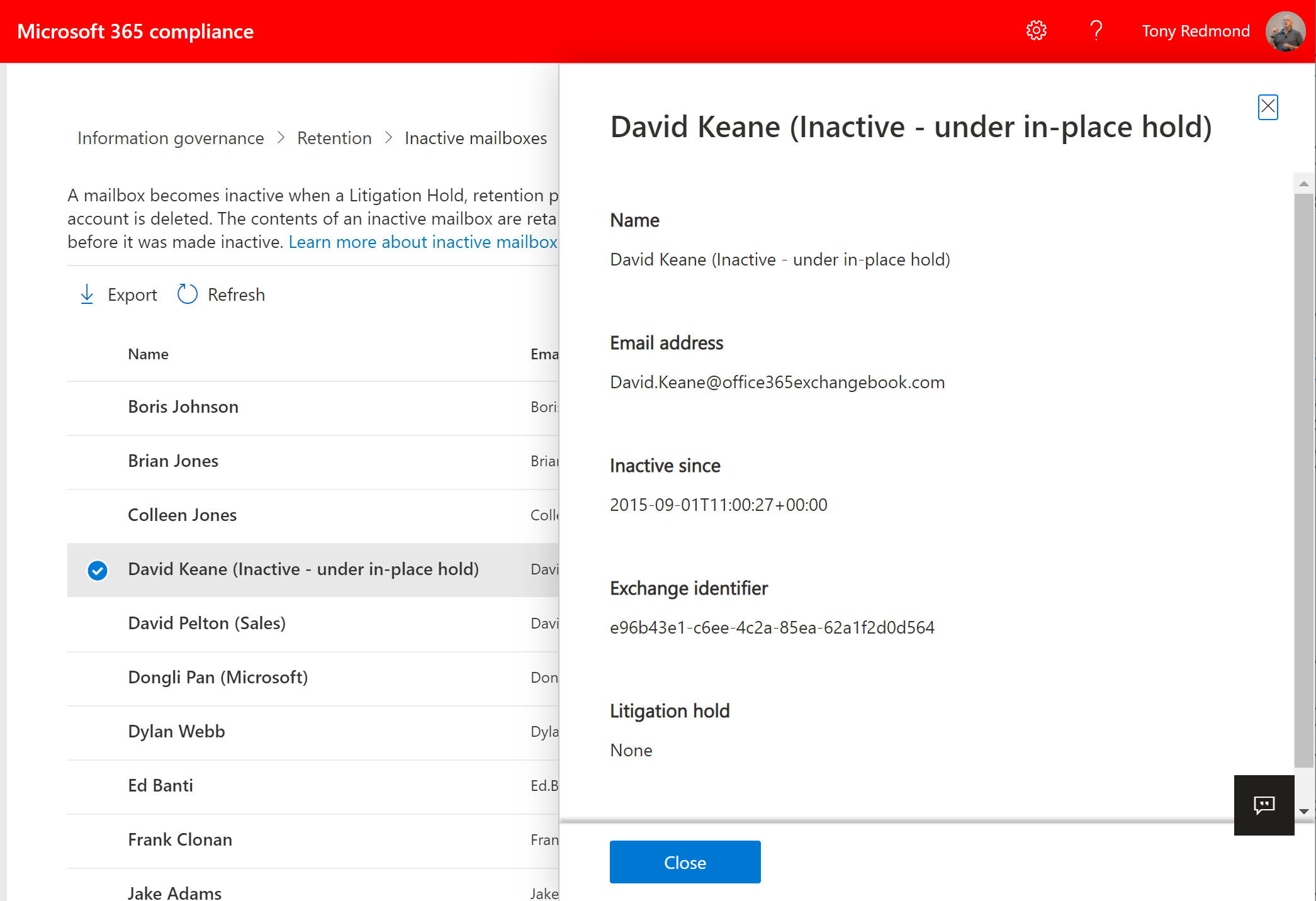Click the scrollbar up arrow

(1304, 184)
